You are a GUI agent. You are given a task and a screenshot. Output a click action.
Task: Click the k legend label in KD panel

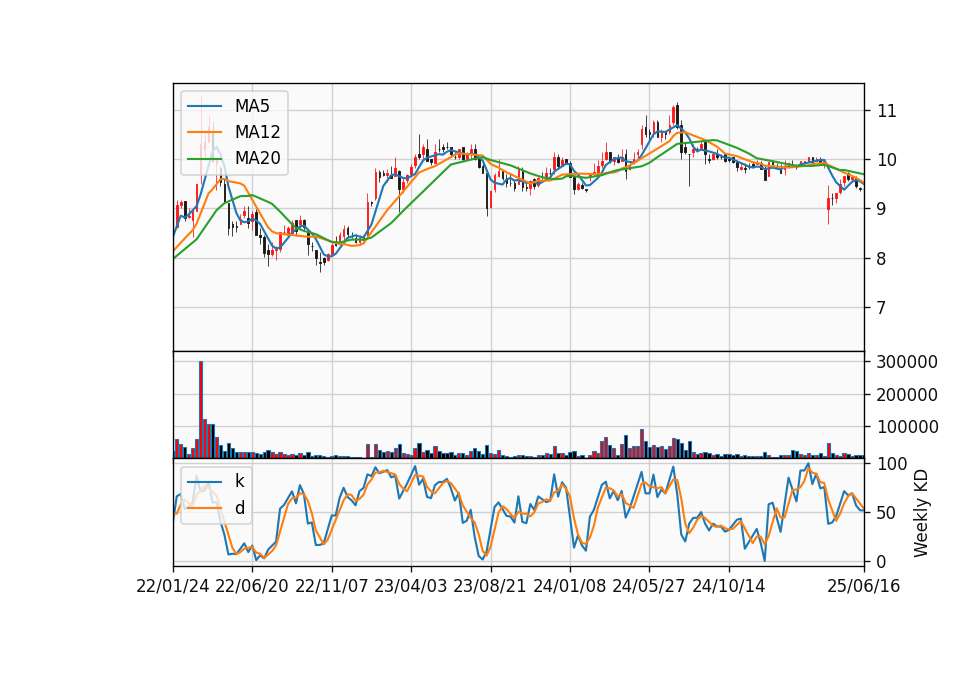pos(239,481)
